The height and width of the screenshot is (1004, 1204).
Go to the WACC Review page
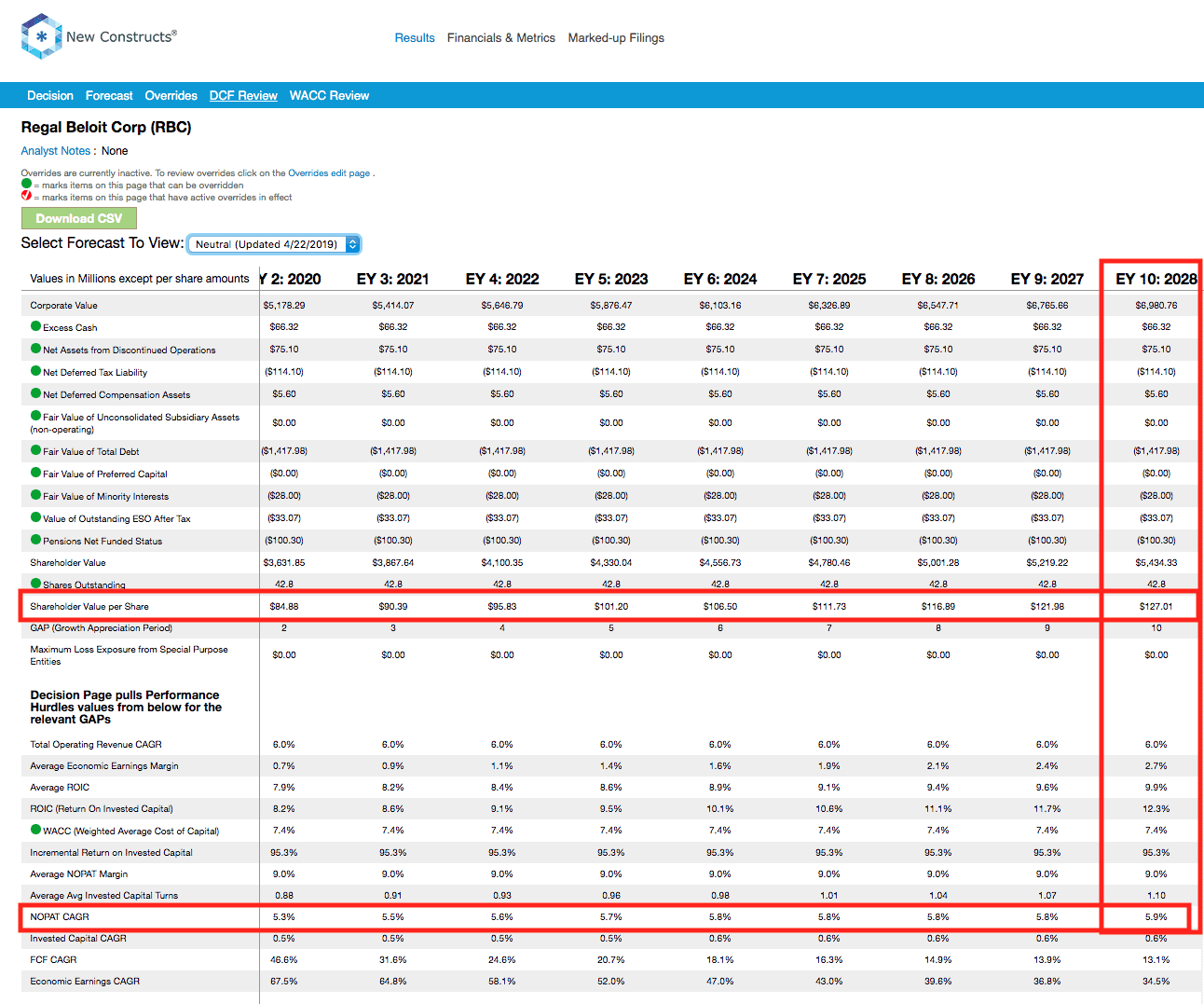[329, 96]
